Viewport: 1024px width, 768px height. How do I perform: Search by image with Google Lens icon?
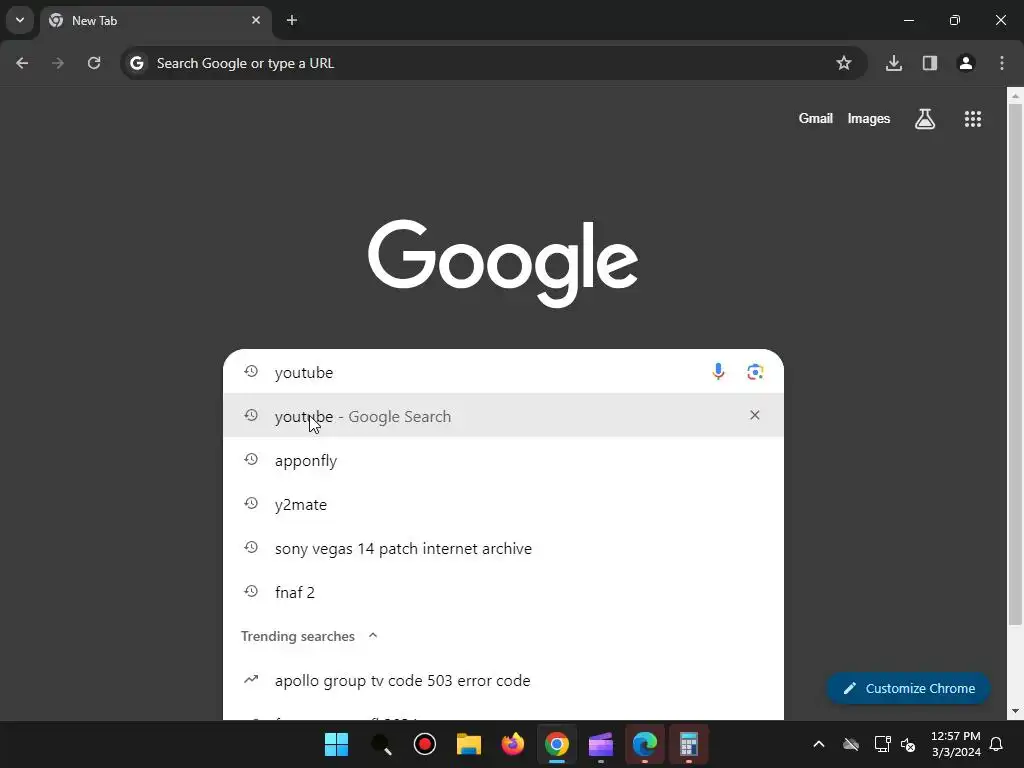click(x=755, y=372)
